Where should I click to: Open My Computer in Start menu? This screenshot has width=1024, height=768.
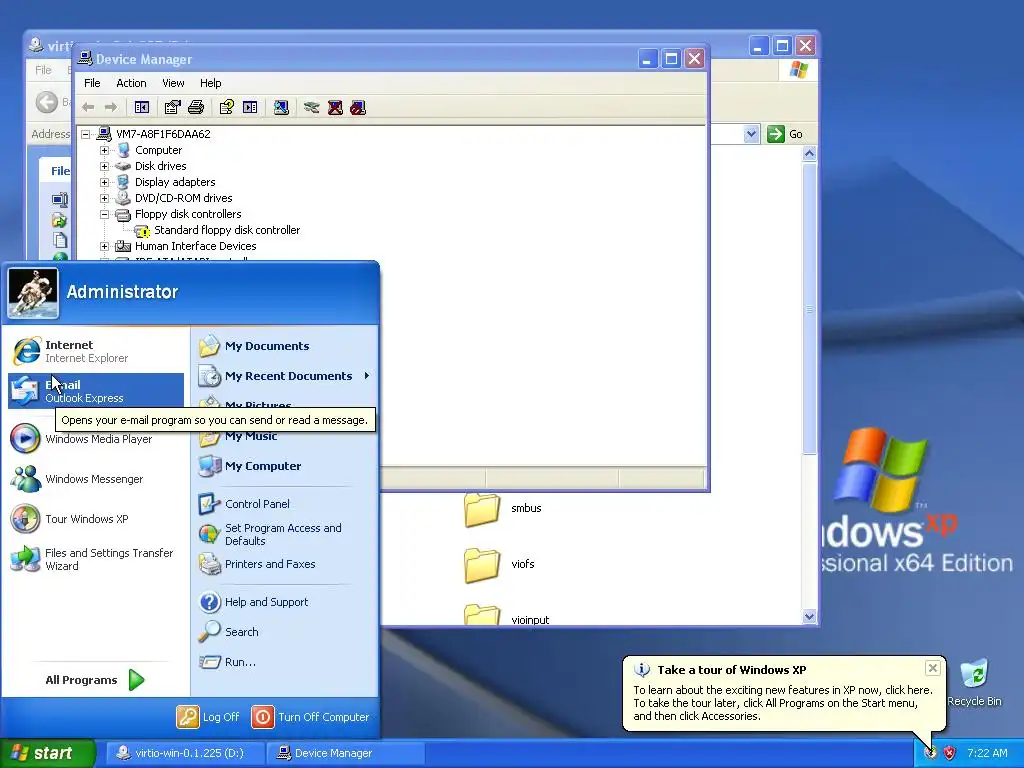point(285,466)
